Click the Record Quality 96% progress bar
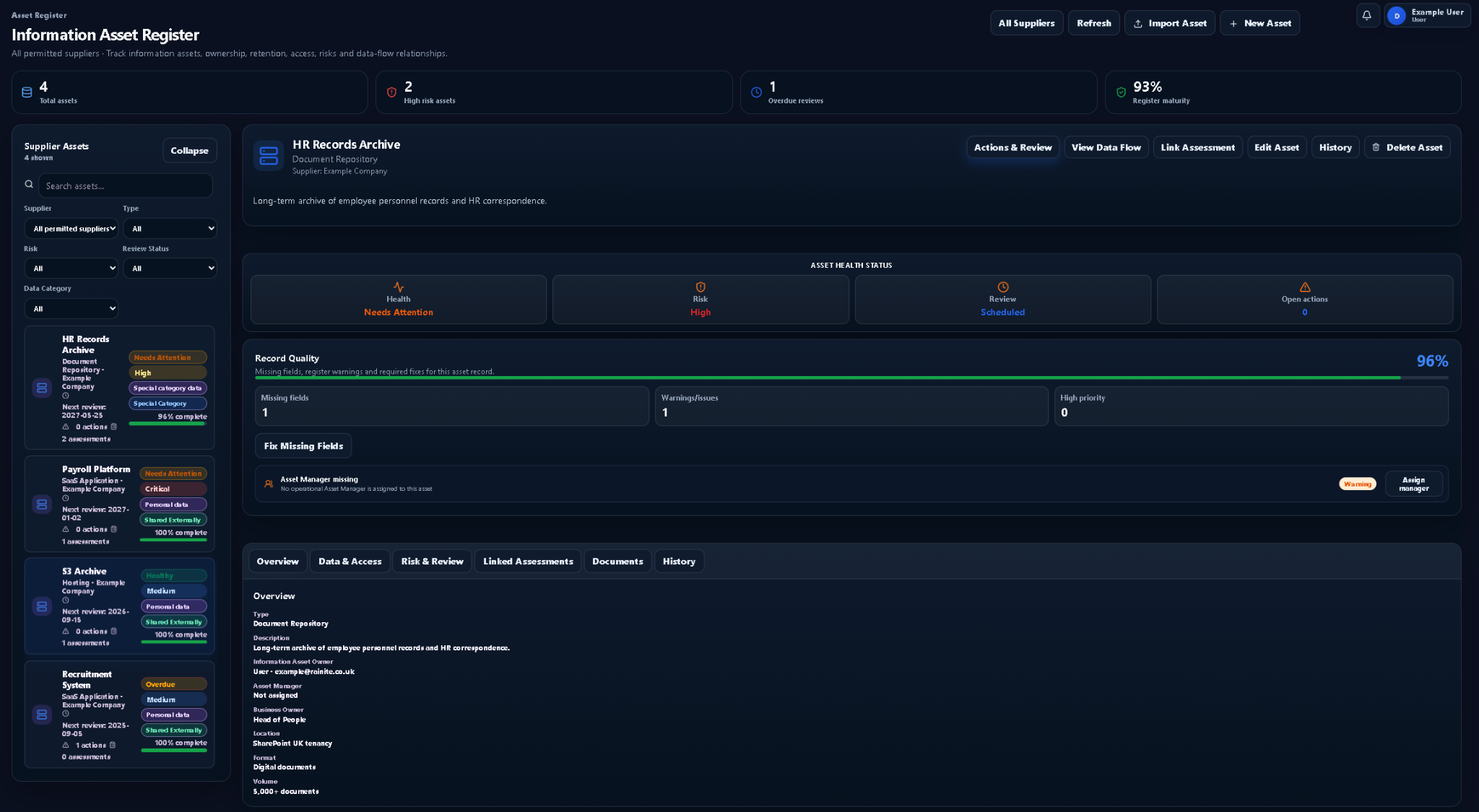 click(851, 377)
